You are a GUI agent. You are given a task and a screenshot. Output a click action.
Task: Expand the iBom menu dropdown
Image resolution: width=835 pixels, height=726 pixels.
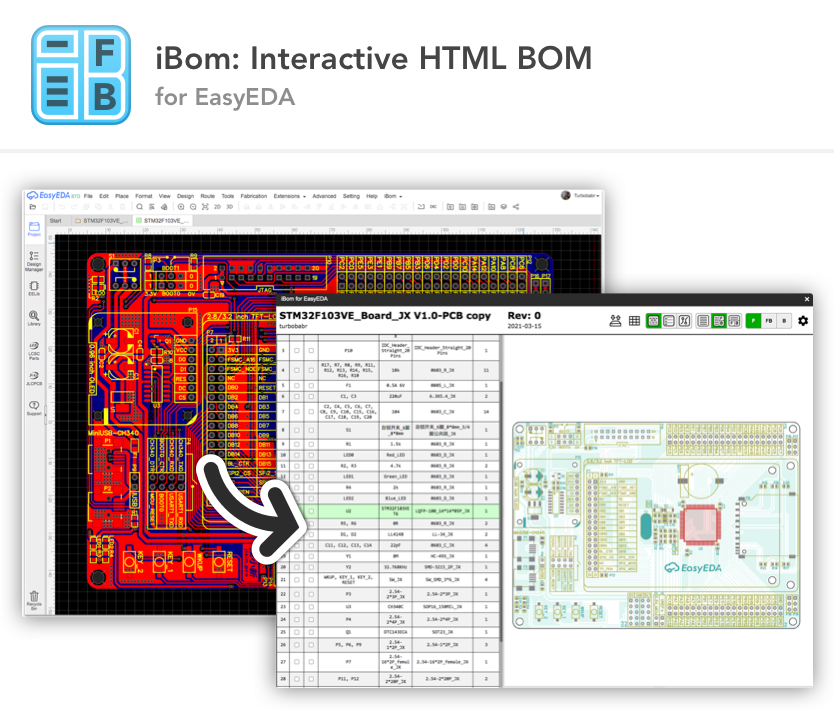click(393, 196)
